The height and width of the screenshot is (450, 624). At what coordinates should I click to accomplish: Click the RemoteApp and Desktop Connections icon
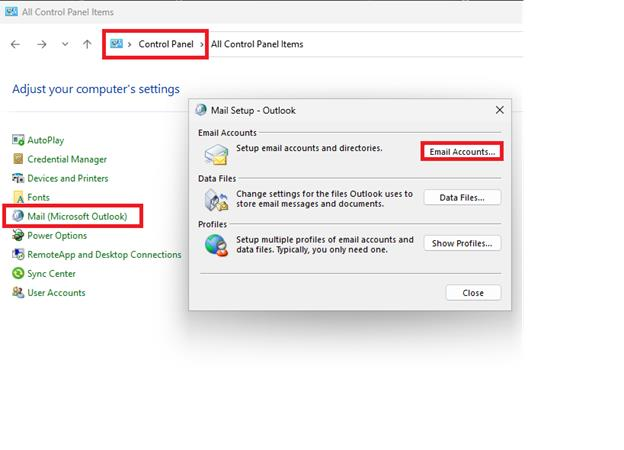point(18,254)
